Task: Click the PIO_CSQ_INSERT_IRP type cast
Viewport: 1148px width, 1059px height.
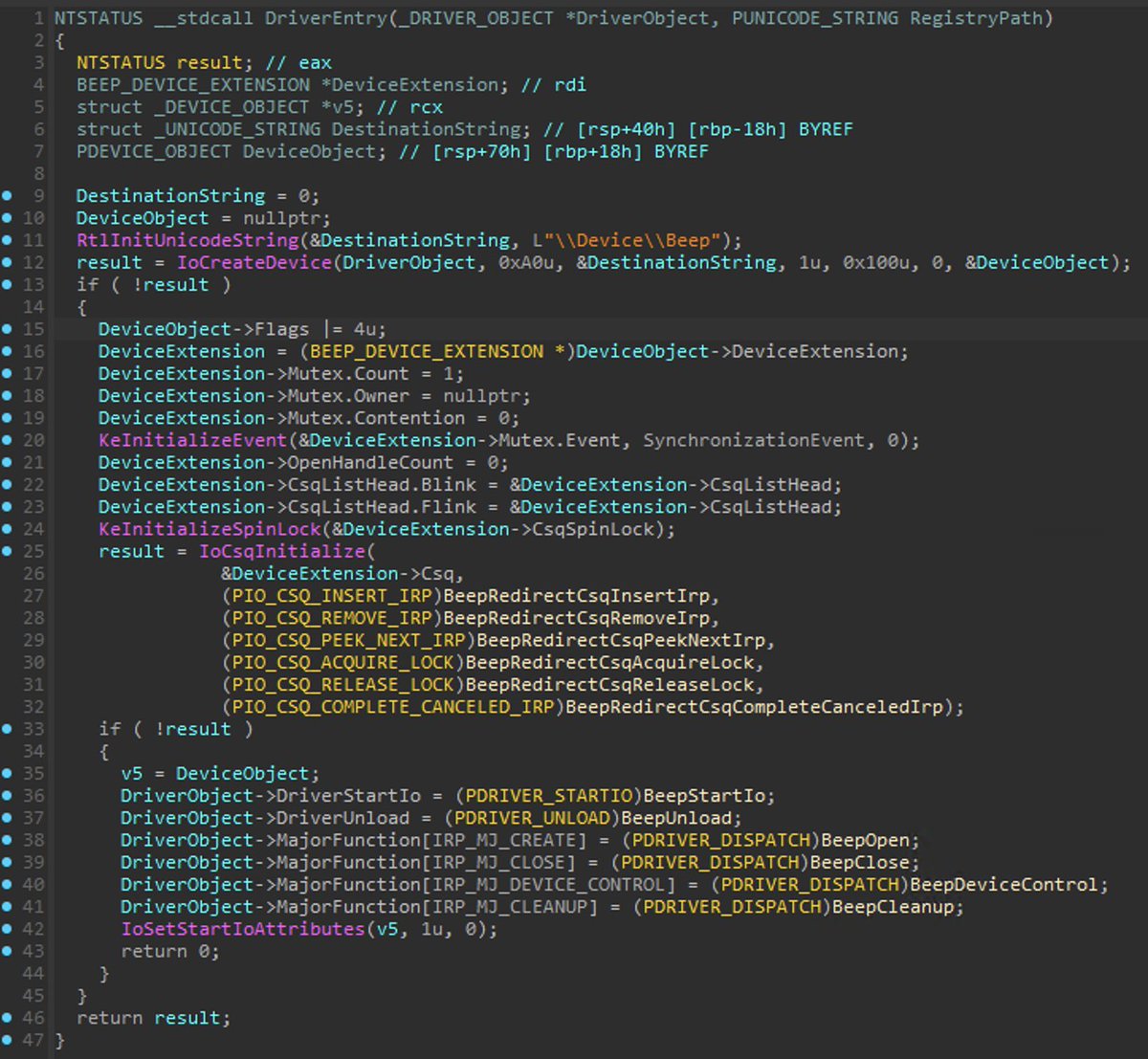Action: tap(332, 596)
